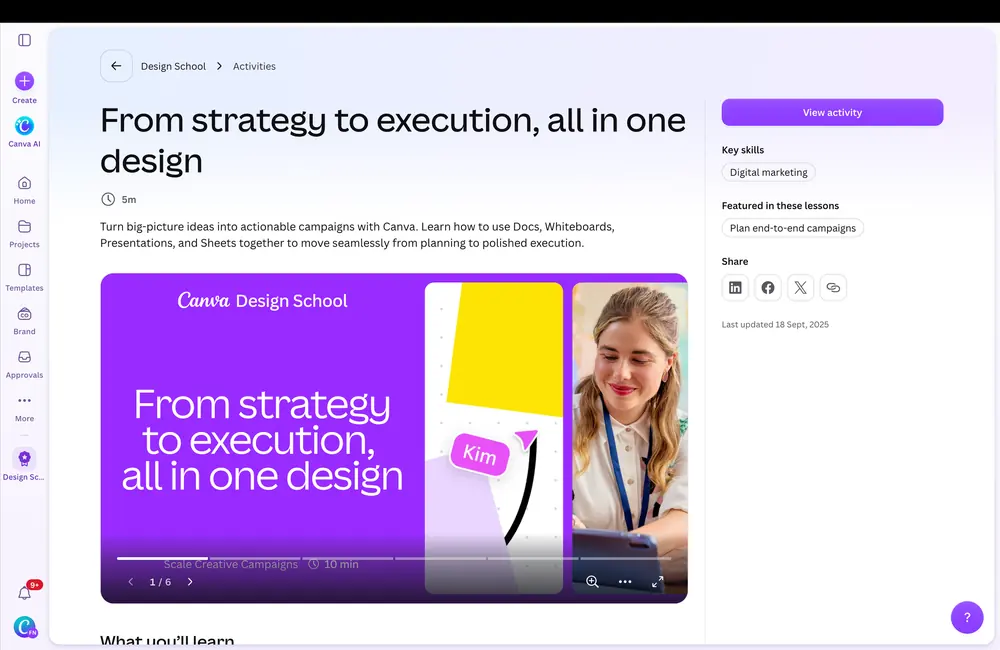Click Last updated 18 Sept, 2025 text
Image resolution: width=1000 pixels, height=650 pixels.
(x=775, y=324)
